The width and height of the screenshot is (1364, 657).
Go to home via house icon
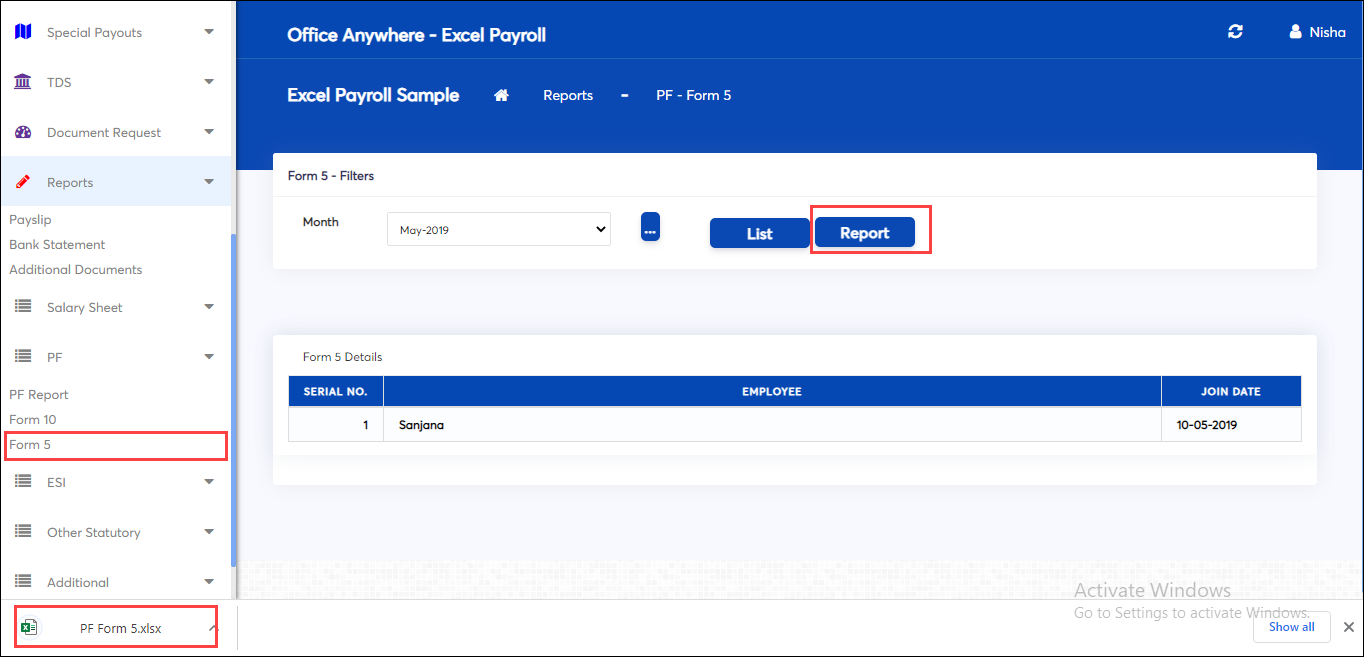(x=502, y=95)
